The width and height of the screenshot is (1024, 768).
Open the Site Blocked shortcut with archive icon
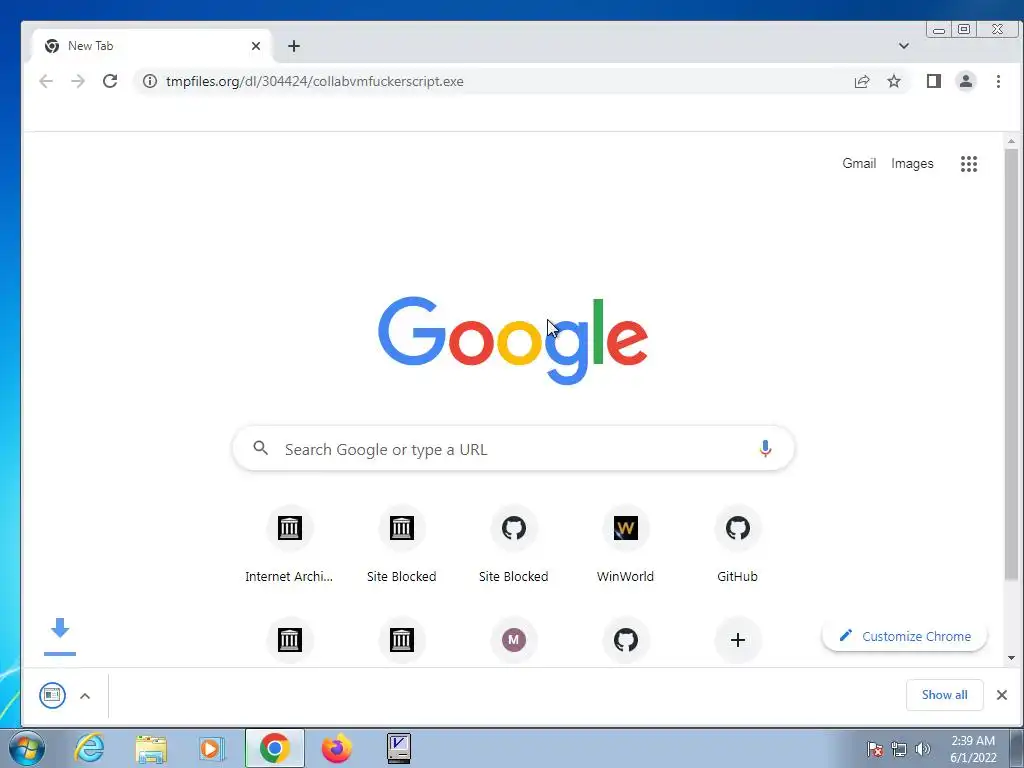point(402,545)
